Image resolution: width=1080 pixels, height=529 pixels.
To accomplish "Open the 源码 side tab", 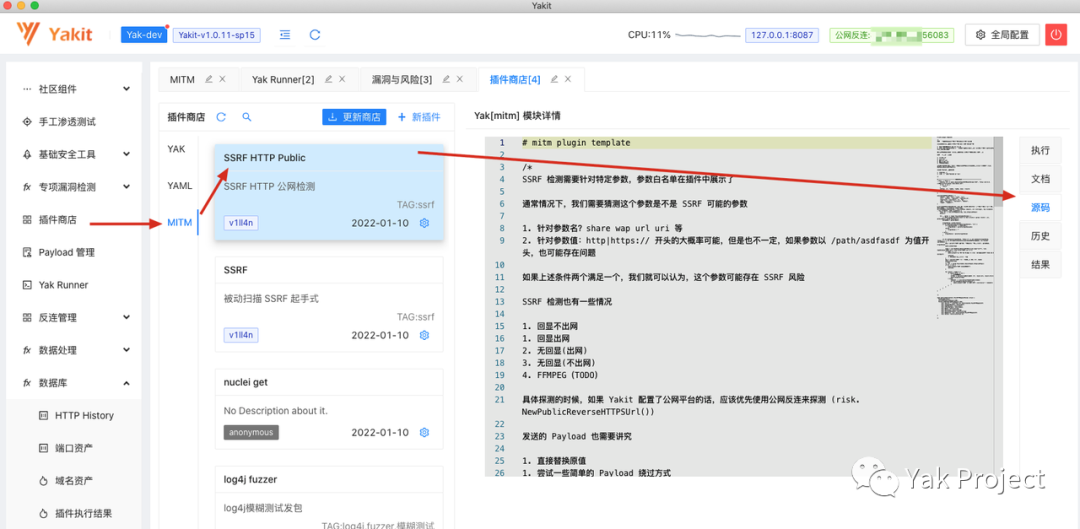I will point(1040,207).
